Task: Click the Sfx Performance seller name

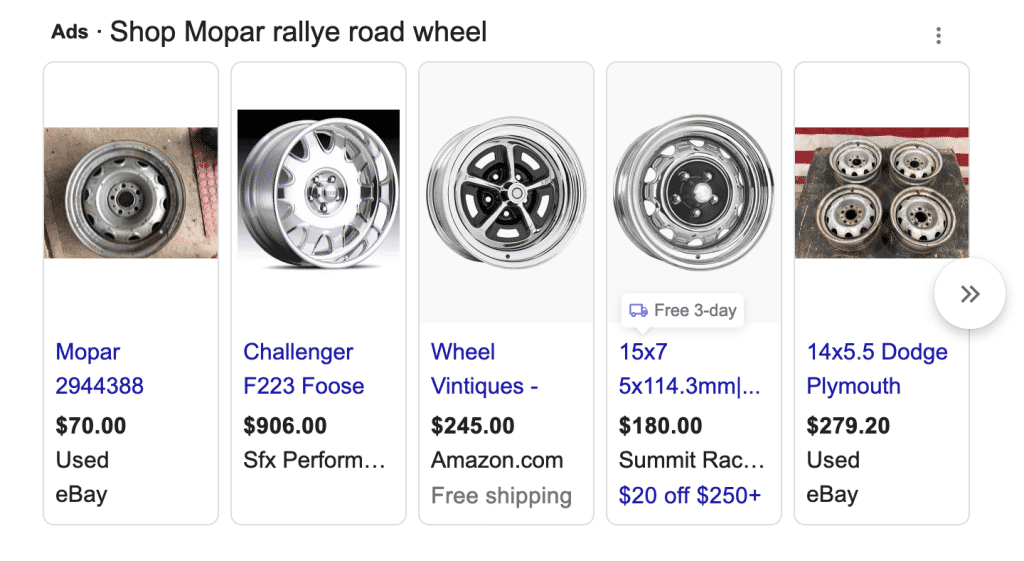Action: click(x=314, y=460)
